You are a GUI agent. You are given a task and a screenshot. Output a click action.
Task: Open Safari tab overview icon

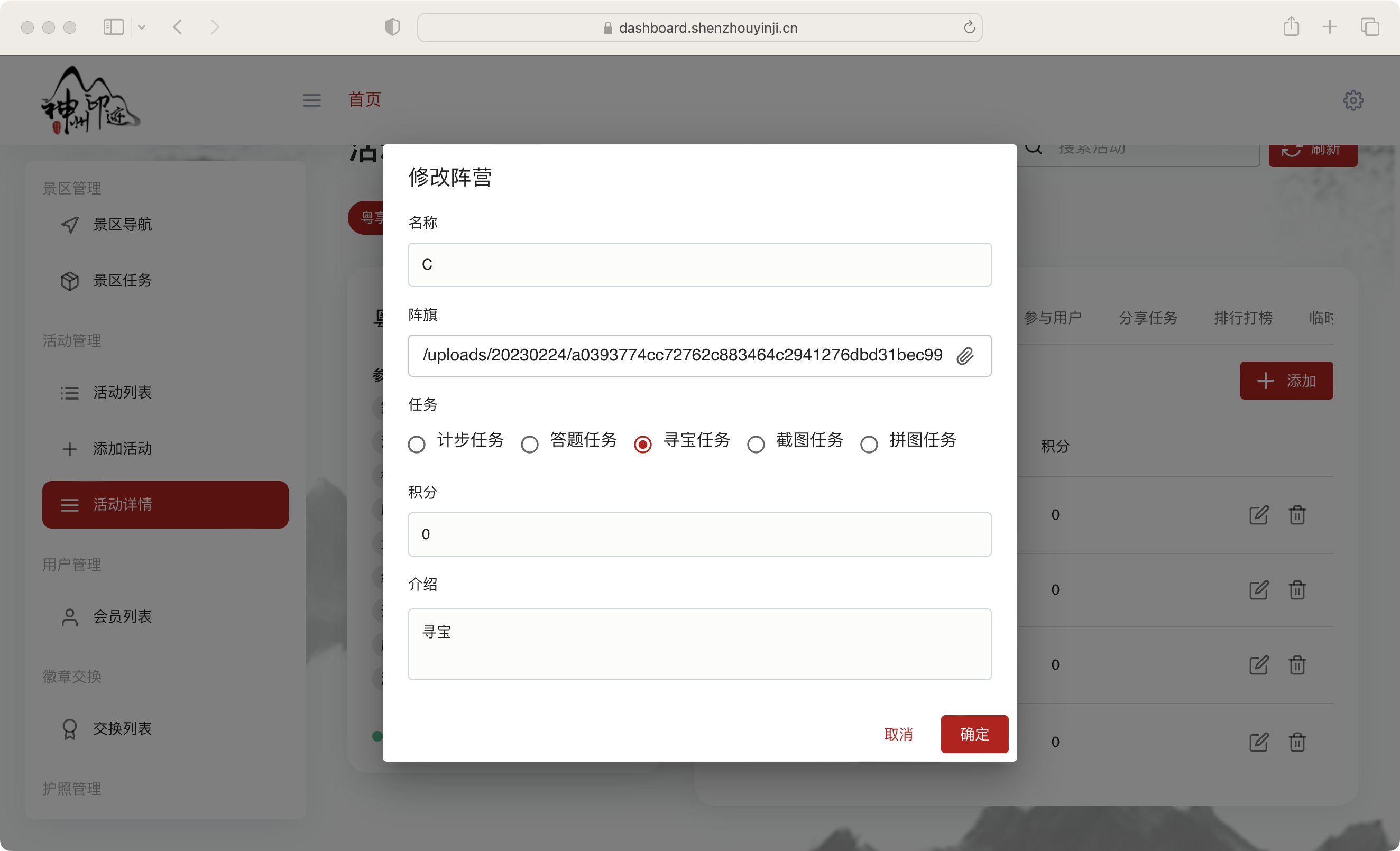[1369, 27]
